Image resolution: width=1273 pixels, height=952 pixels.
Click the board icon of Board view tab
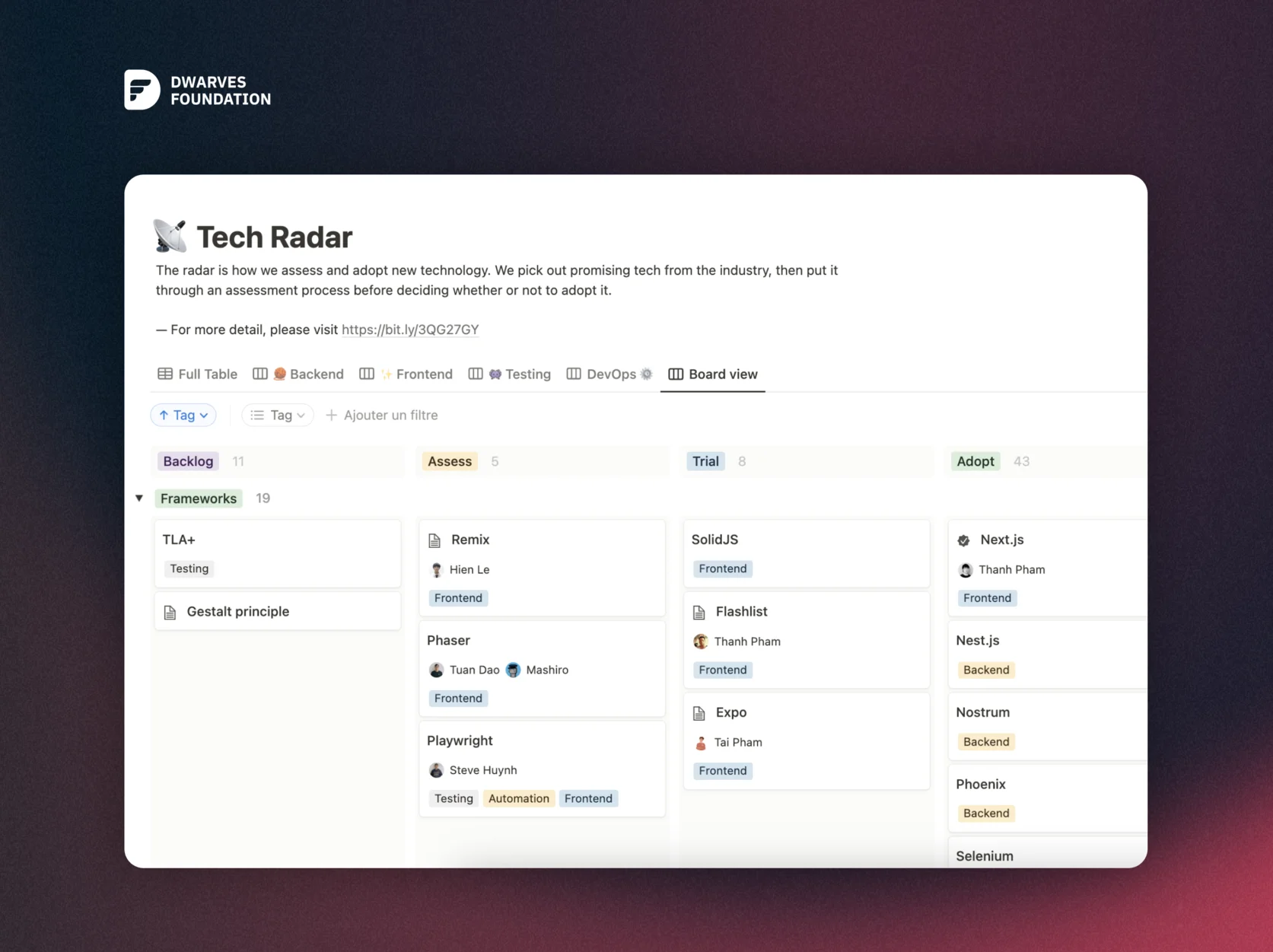pyautogui.click(x=676, y=374)
